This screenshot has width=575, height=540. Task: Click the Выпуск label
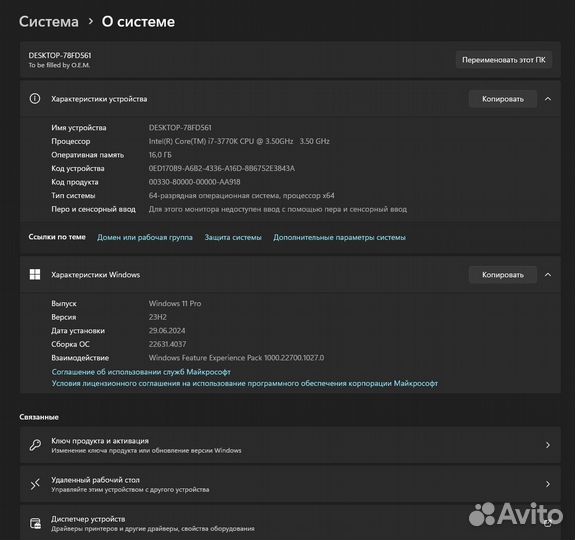point(64,304)
